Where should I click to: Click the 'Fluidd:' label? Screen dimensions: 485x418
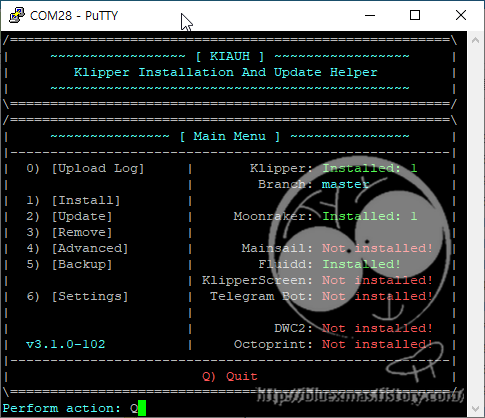[286, 264]
